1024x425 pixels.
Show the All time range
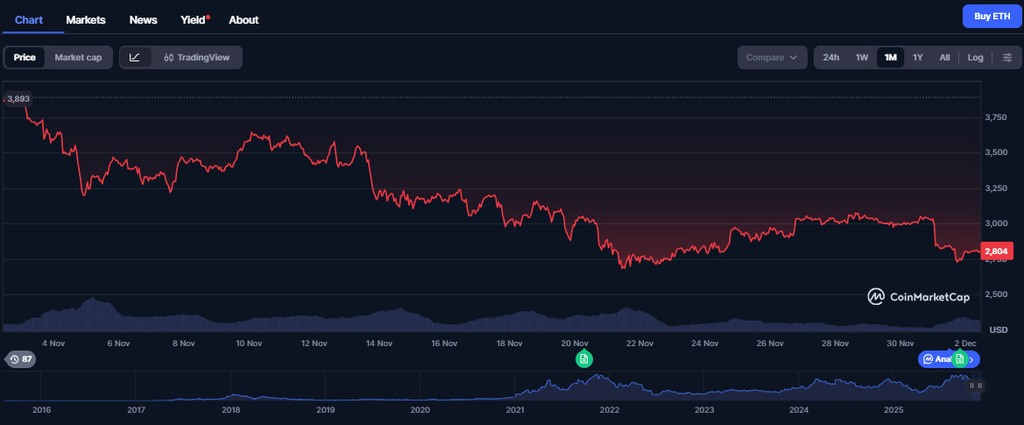click(x=944, y=57)
